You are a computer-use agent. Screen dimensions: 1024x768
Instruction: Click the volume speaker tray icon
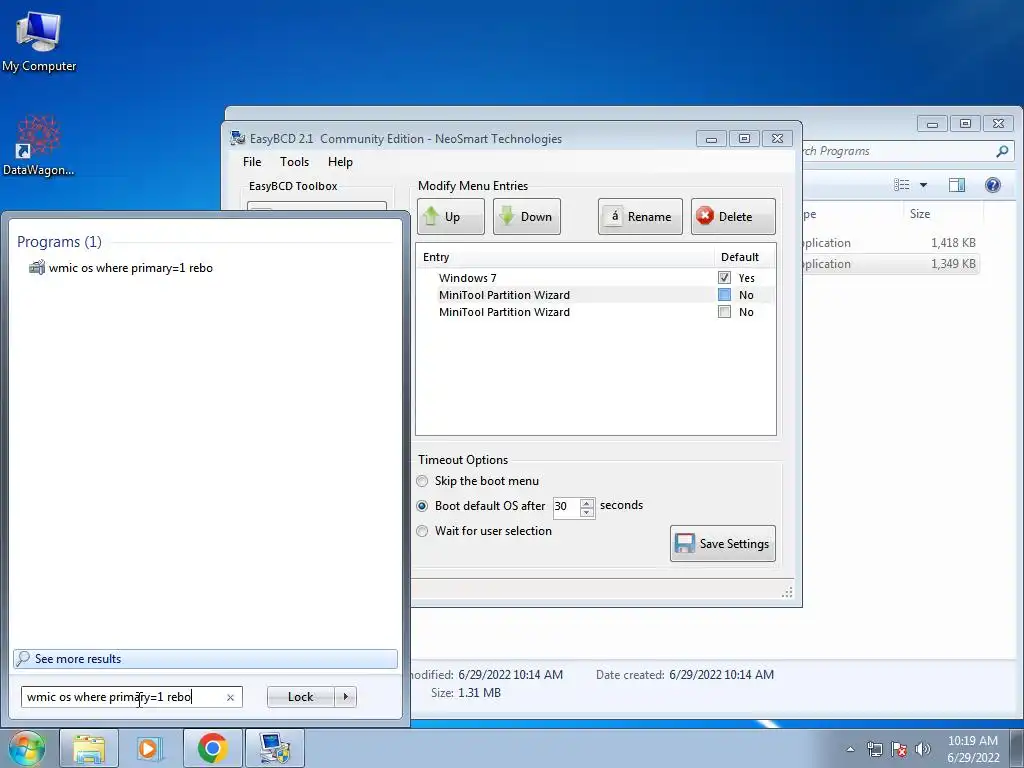click(922, 749)
